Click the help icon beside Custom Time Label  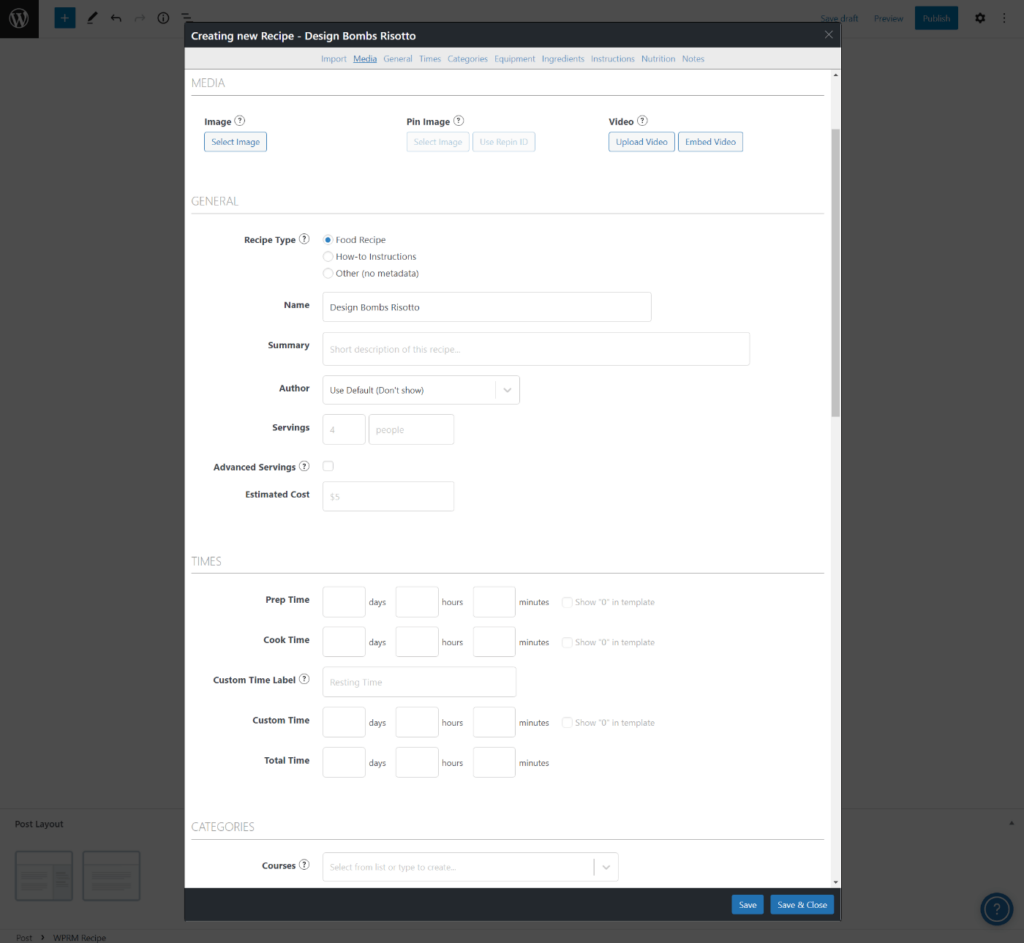tap(304, 679)
